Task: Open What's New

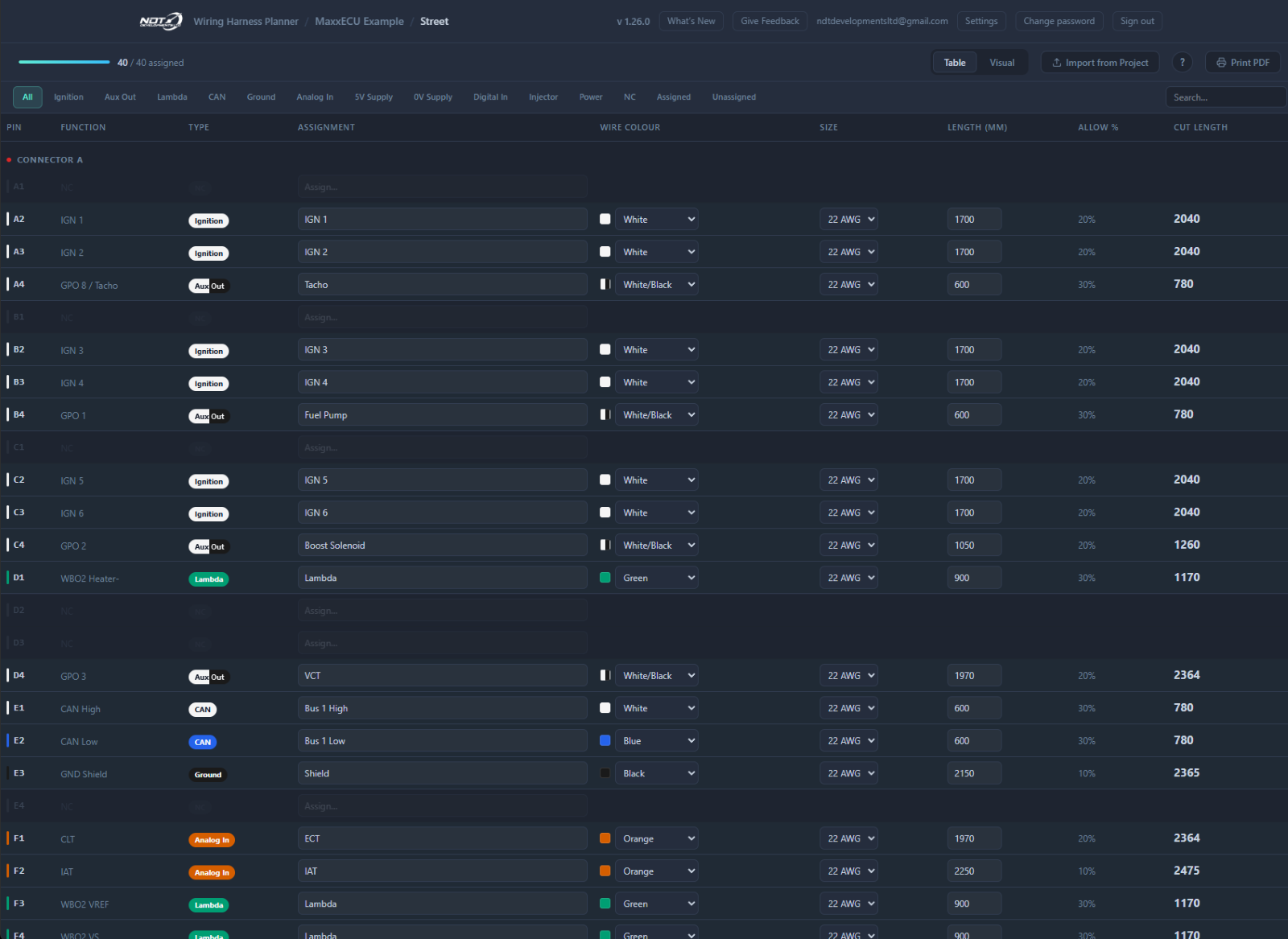Action: (x=691, y=21)
